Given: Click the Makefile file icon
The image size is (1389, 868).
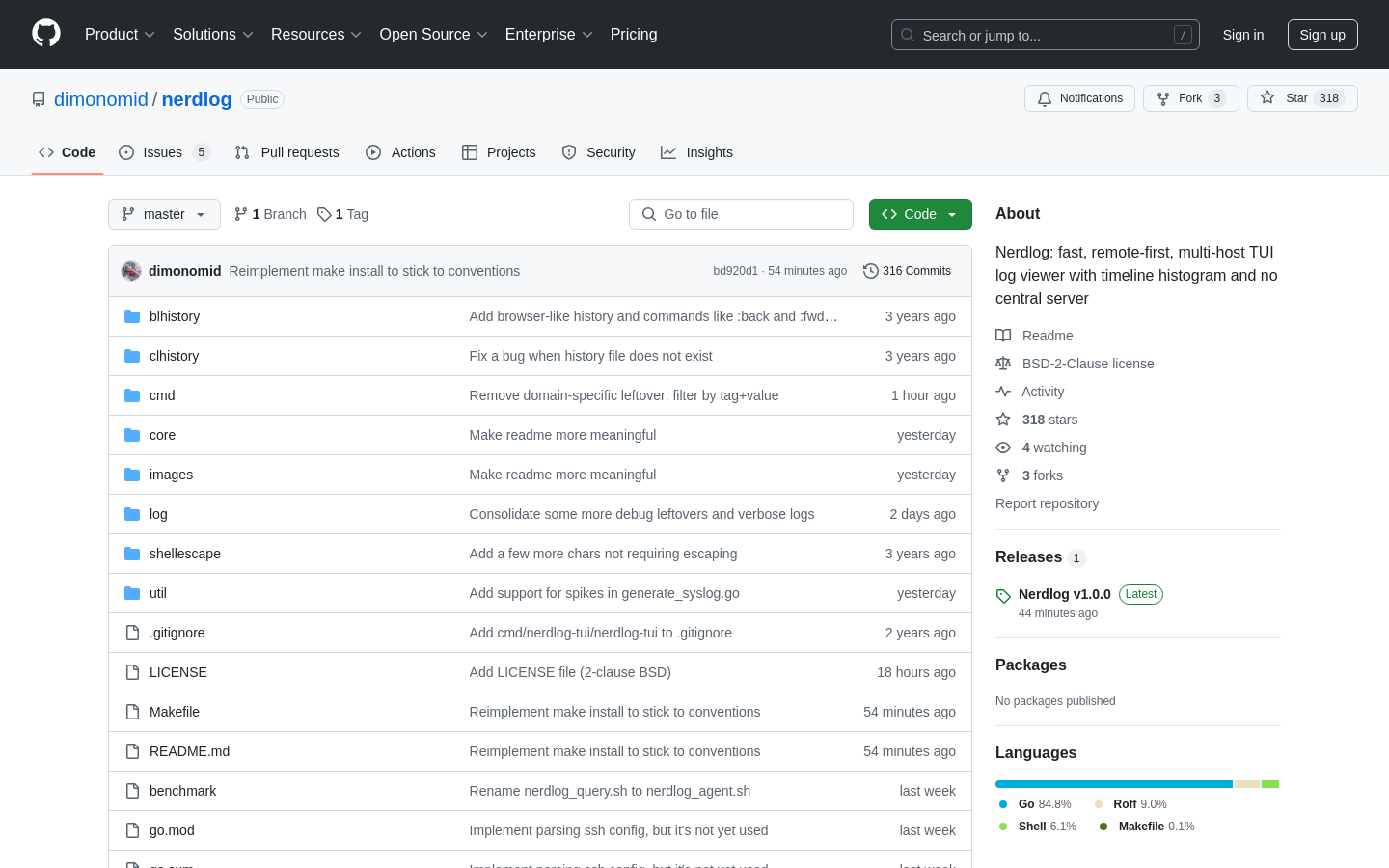Looking at the screenshot, I should (x=132, y=712).
